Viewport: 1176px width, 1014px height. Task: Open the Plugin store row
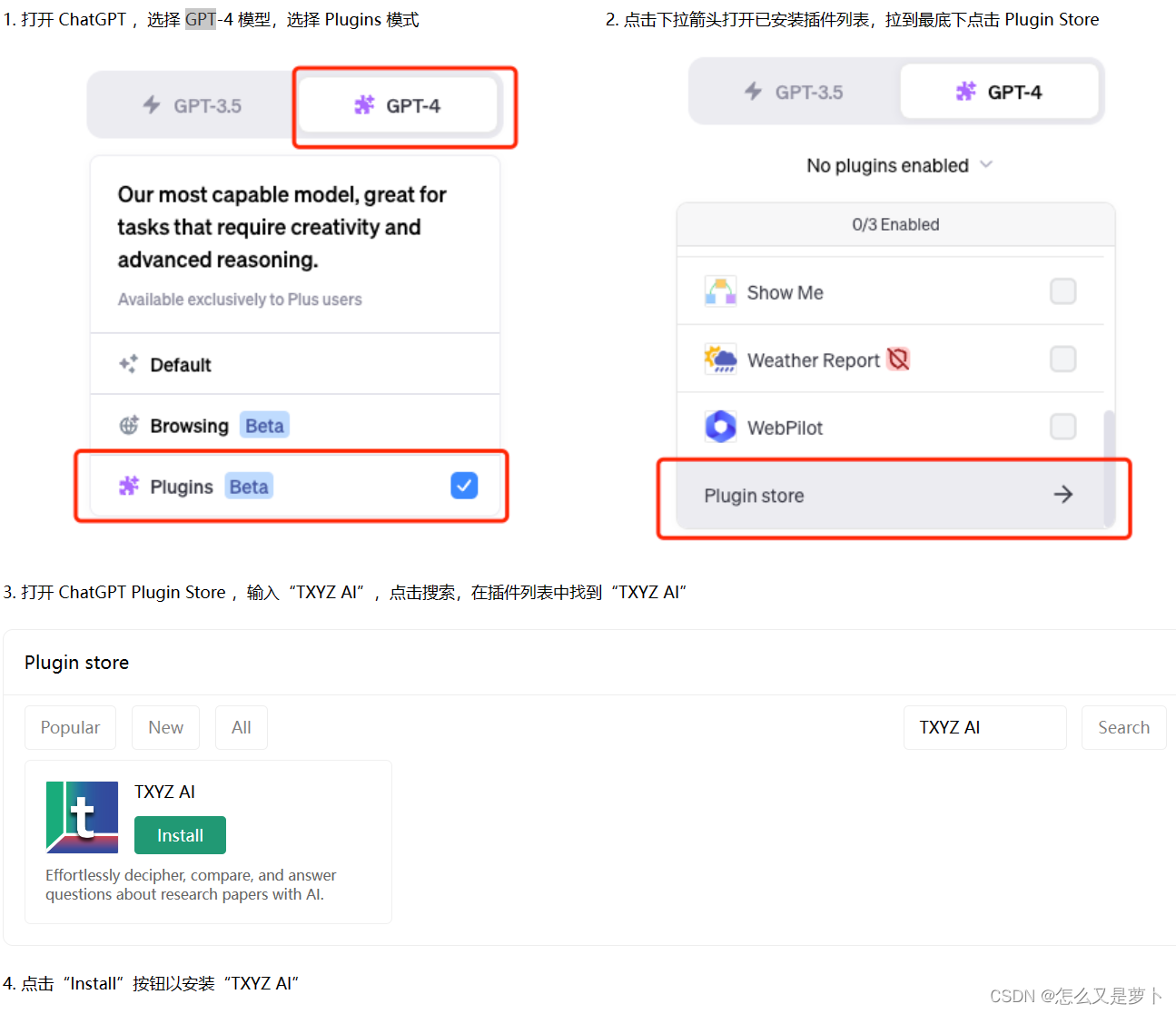click(x=890, y=495)
